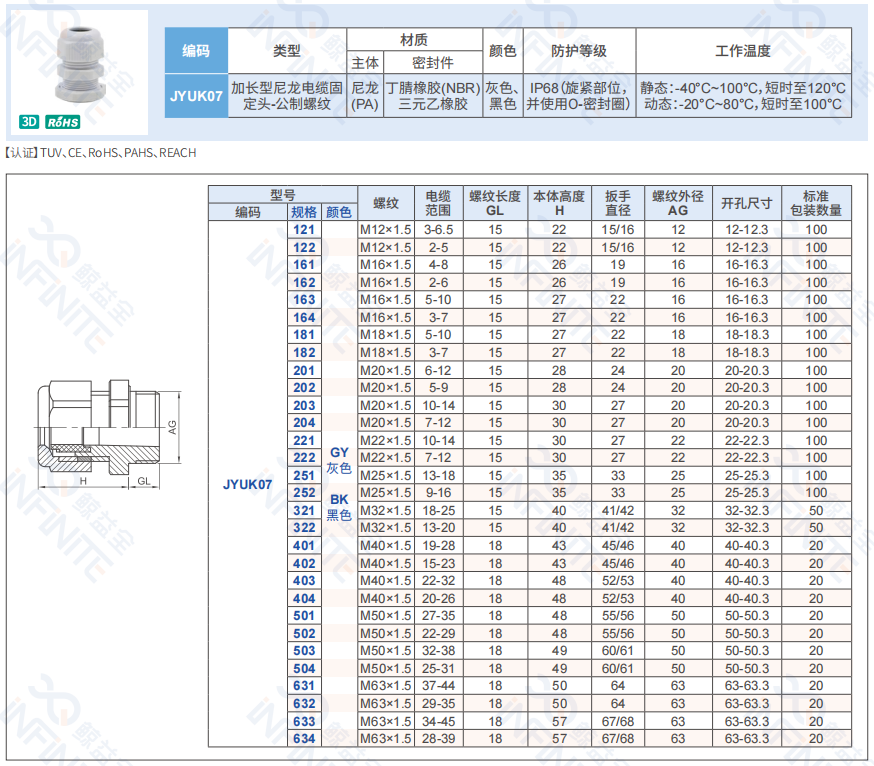Click thread M63×1.5 in row 632
The width and height of the screenshot is (874, 766).
(x=386, y=704)
